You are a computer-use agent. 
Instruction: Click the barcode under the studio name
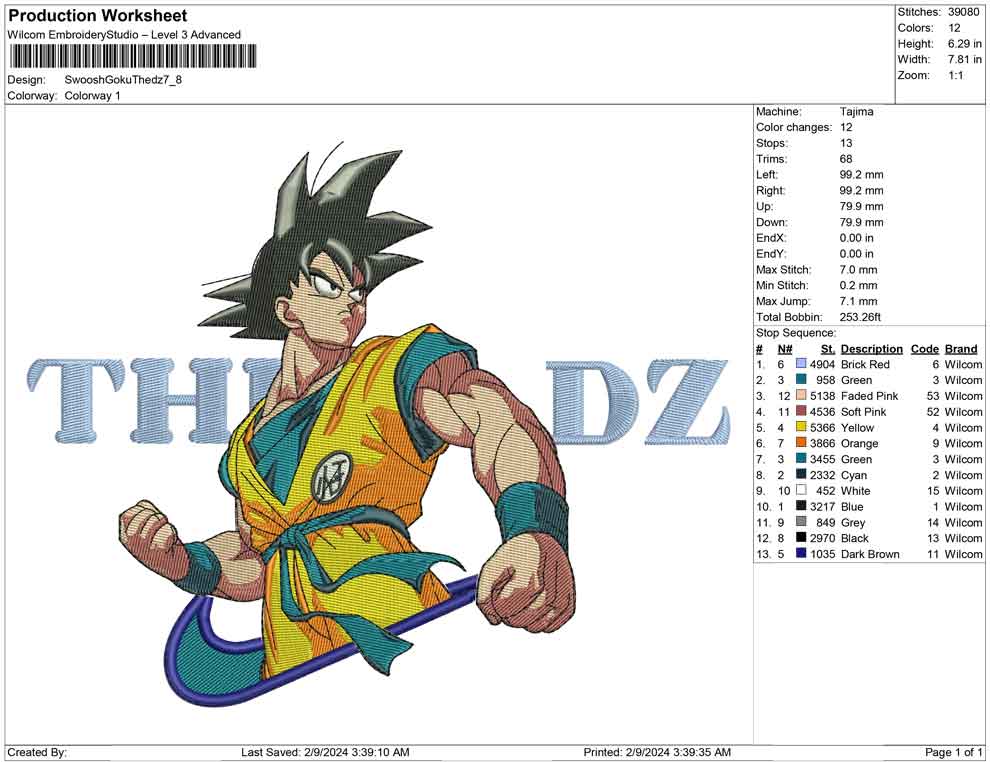point(132,56)
